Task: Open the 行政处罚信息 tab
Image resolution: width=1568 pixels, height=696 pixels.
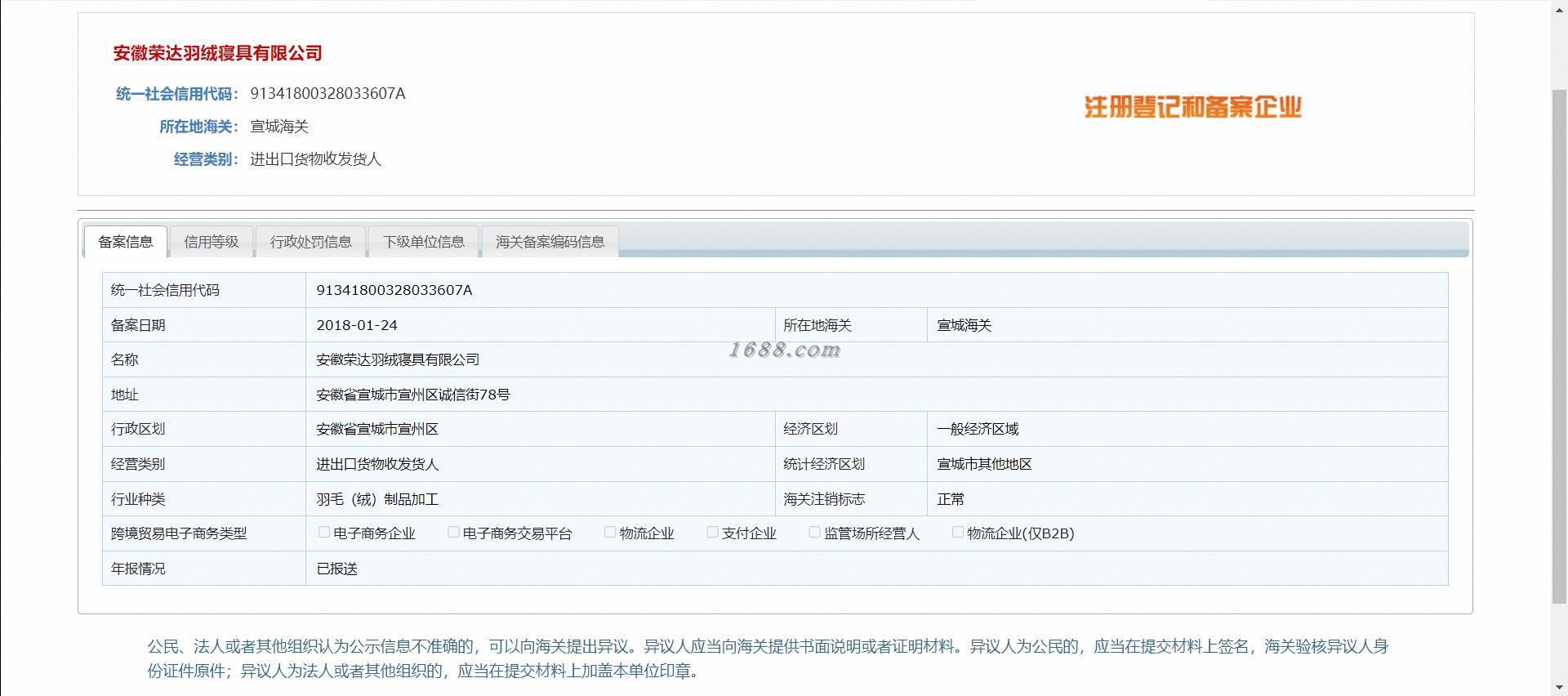Action: click(x=311, y=242)
